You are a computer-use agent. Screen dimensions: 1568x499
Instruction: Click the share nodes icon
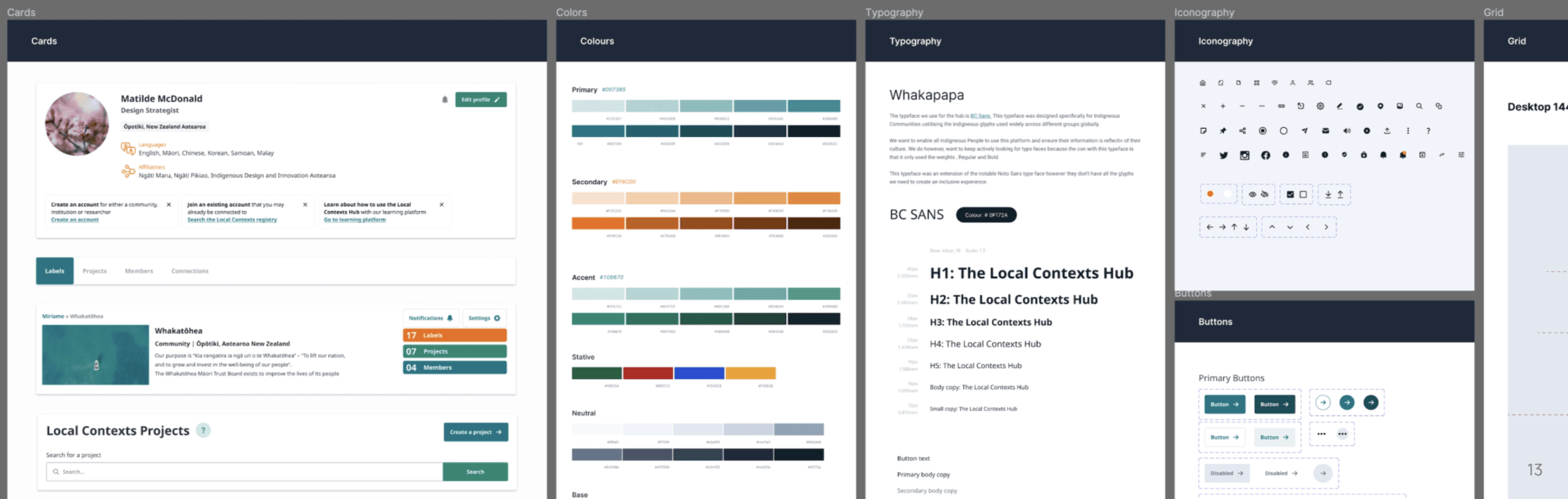(x=1242, y=131)
